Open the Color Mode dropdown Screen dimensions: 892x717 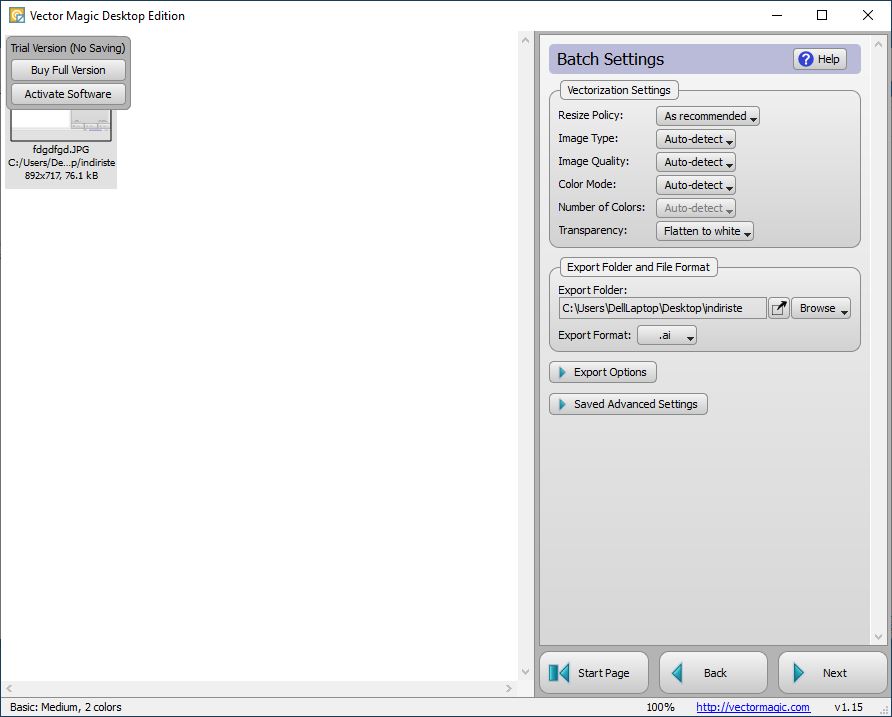tap(696, 185)
